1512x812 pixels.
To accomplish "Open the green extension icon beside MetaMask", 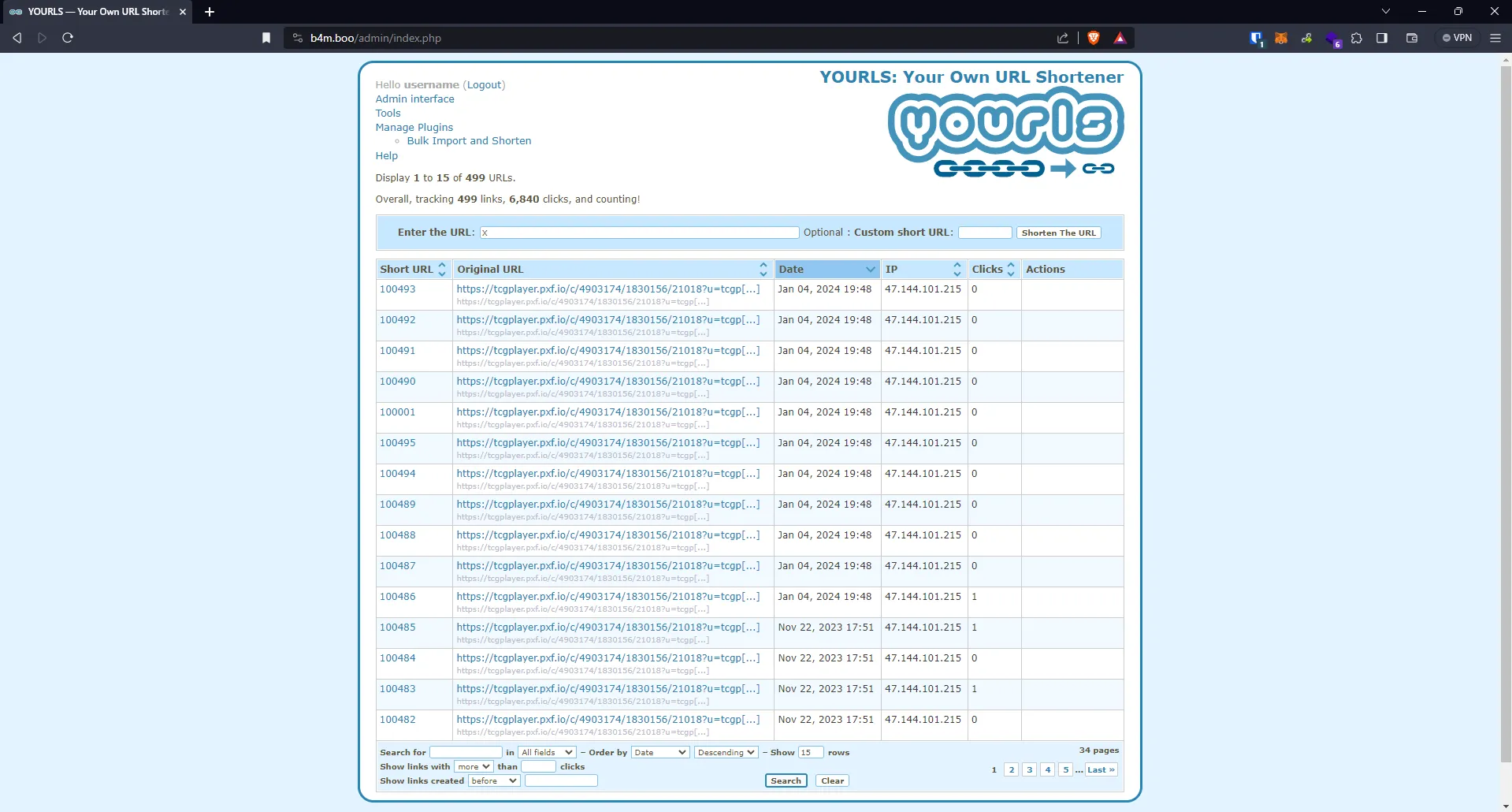I will click(x=1306, y=38).
